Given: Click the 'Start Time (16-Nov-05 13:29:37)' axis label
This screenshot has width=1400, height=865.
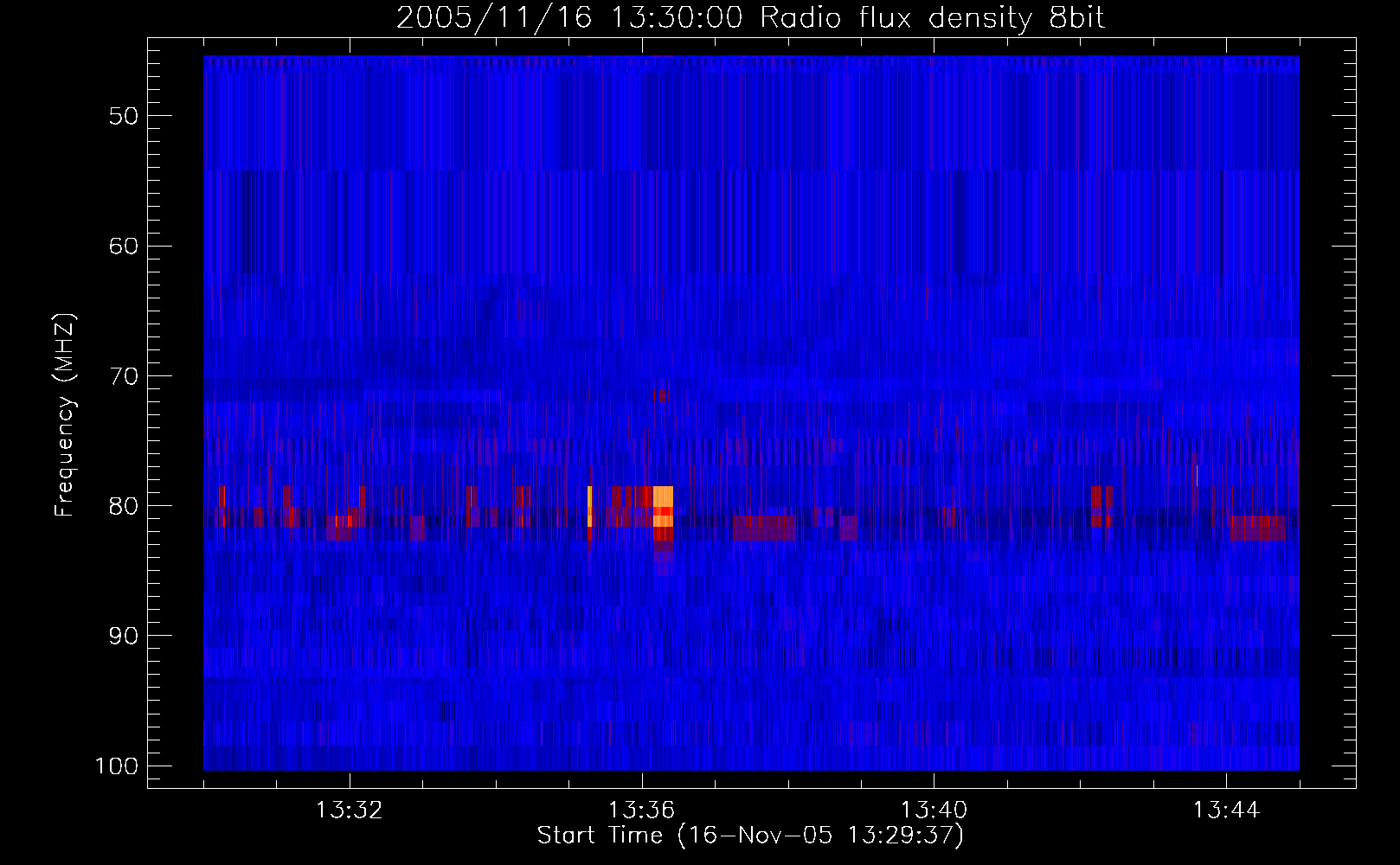Looking at the screenshot, I should coord(750,836).
